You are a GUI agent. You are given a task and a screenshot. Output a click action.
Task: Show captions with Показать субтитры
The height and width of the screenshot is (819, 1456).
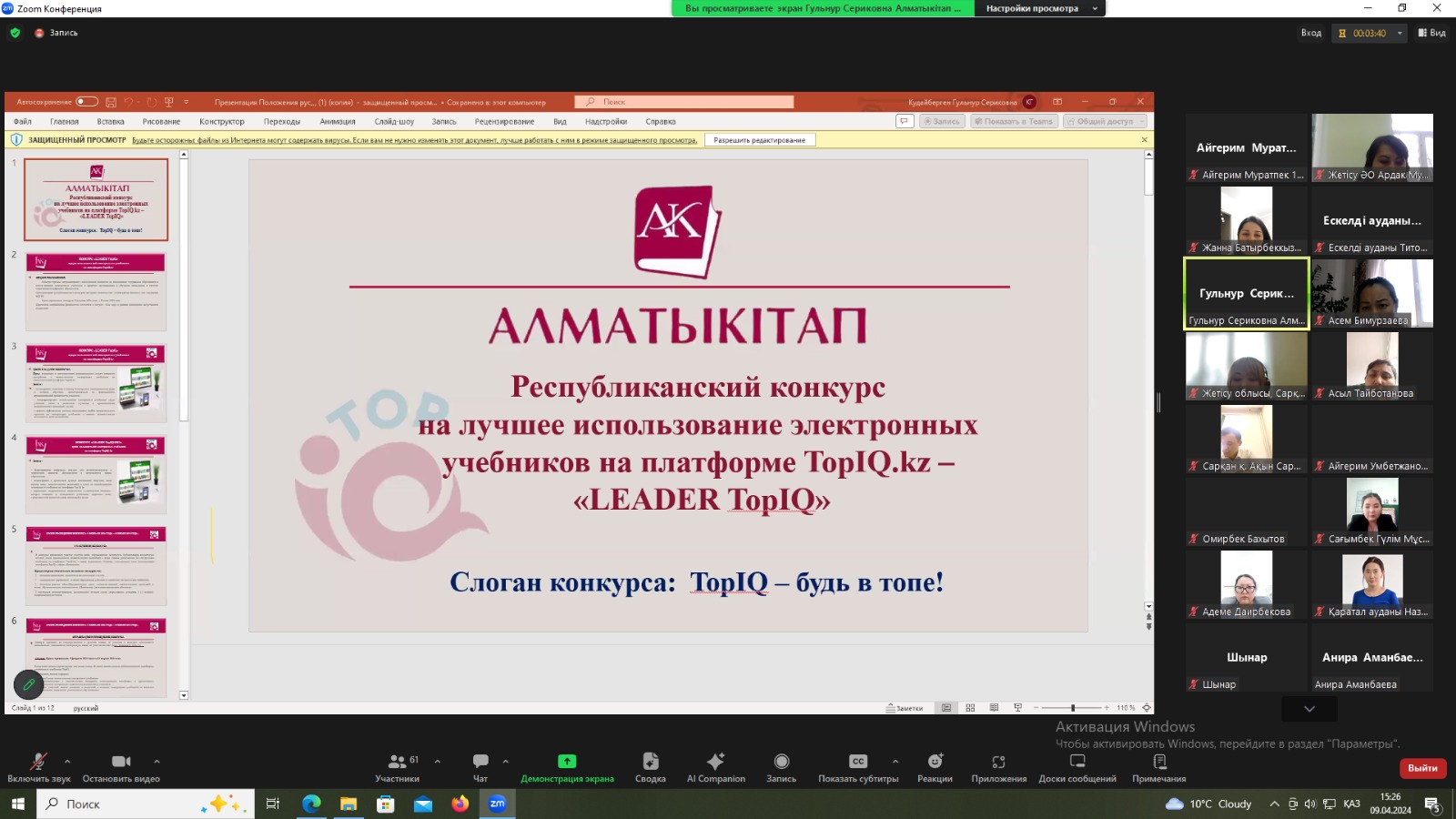tap(858, 767)
